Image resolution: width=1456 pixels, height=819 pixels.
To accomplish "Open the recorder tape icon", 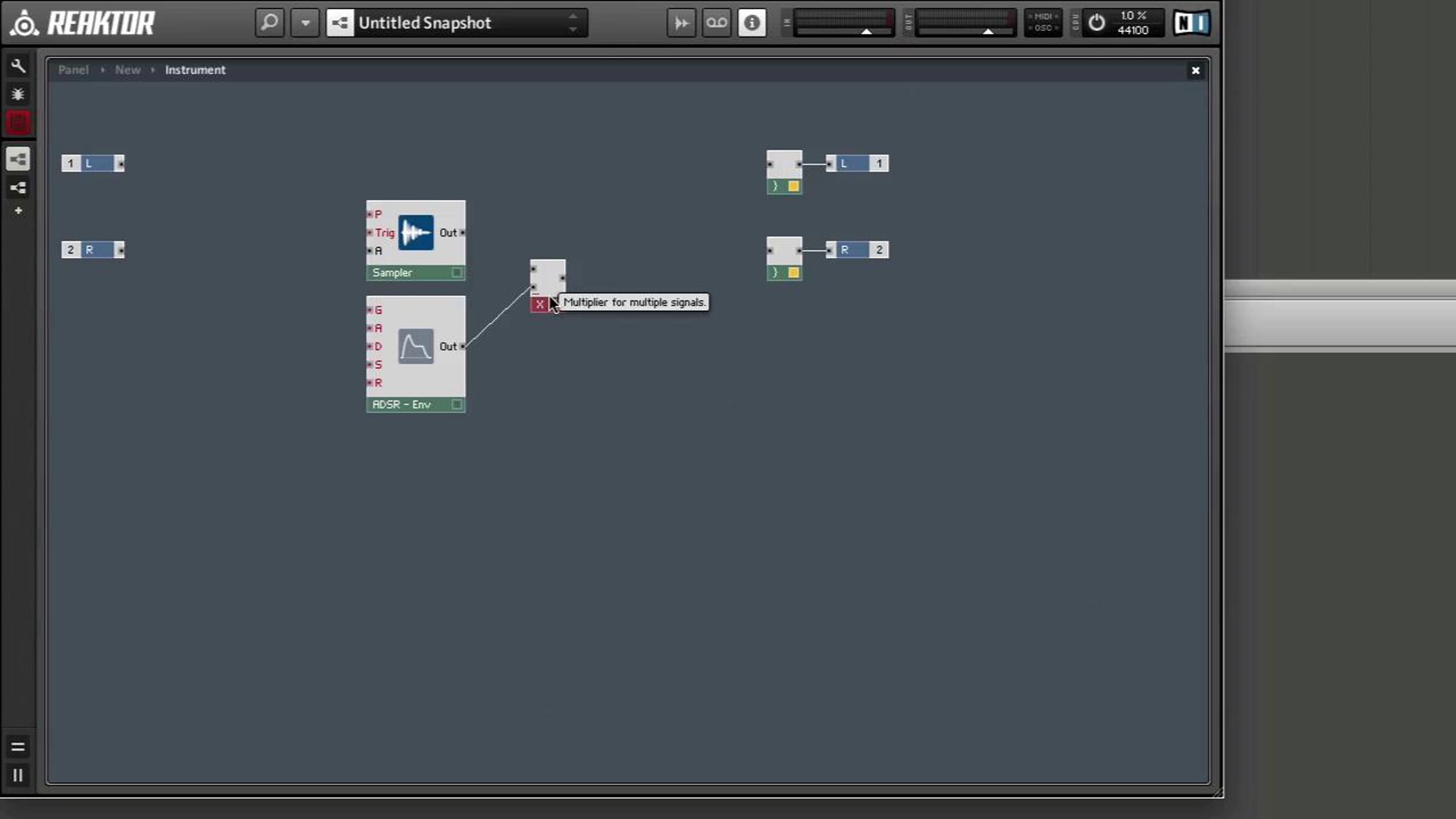I will [716, 23].
